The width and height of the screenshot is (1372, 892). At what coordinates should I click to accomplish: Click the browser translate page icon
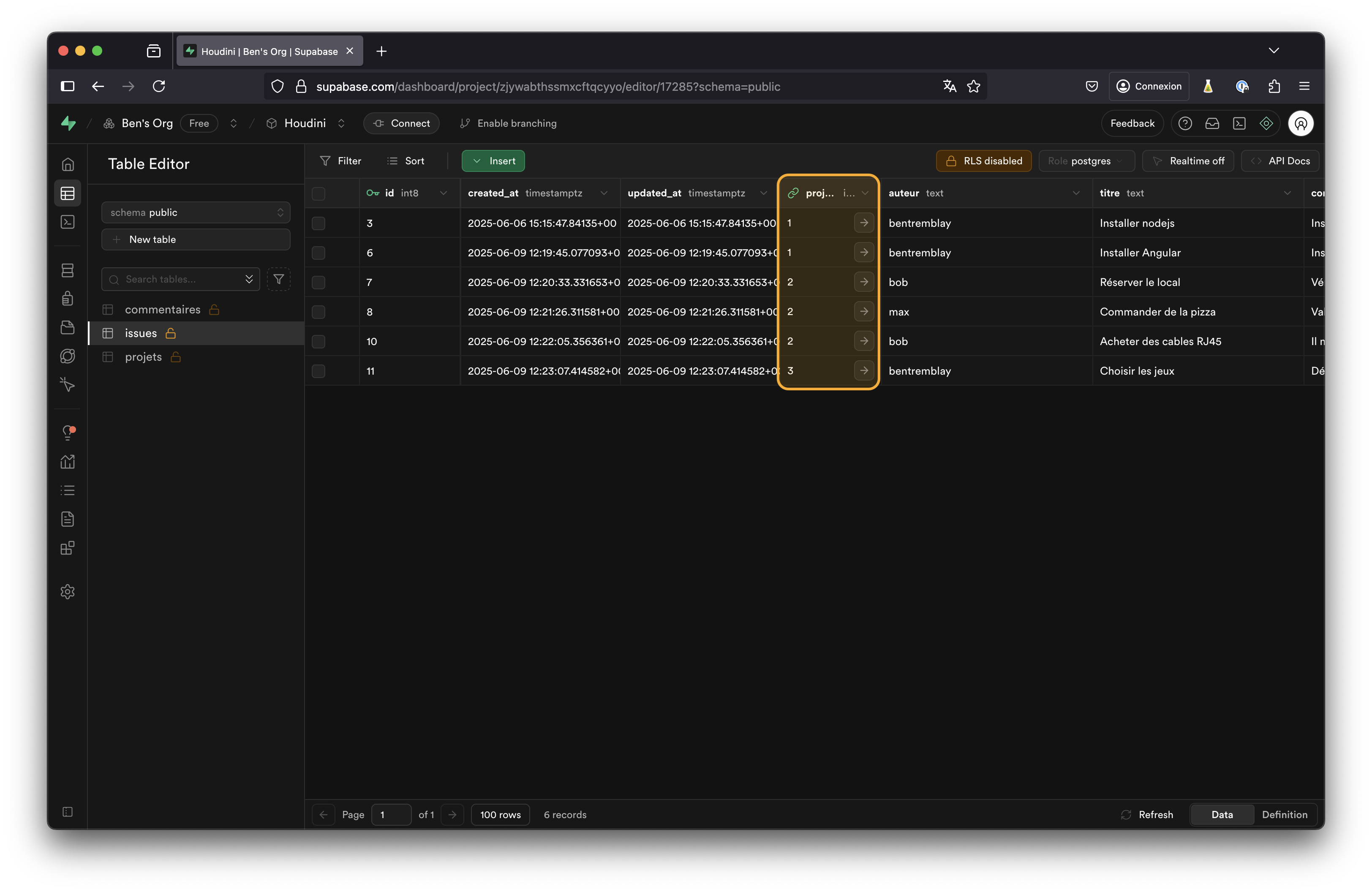click(x=950, y=87)
